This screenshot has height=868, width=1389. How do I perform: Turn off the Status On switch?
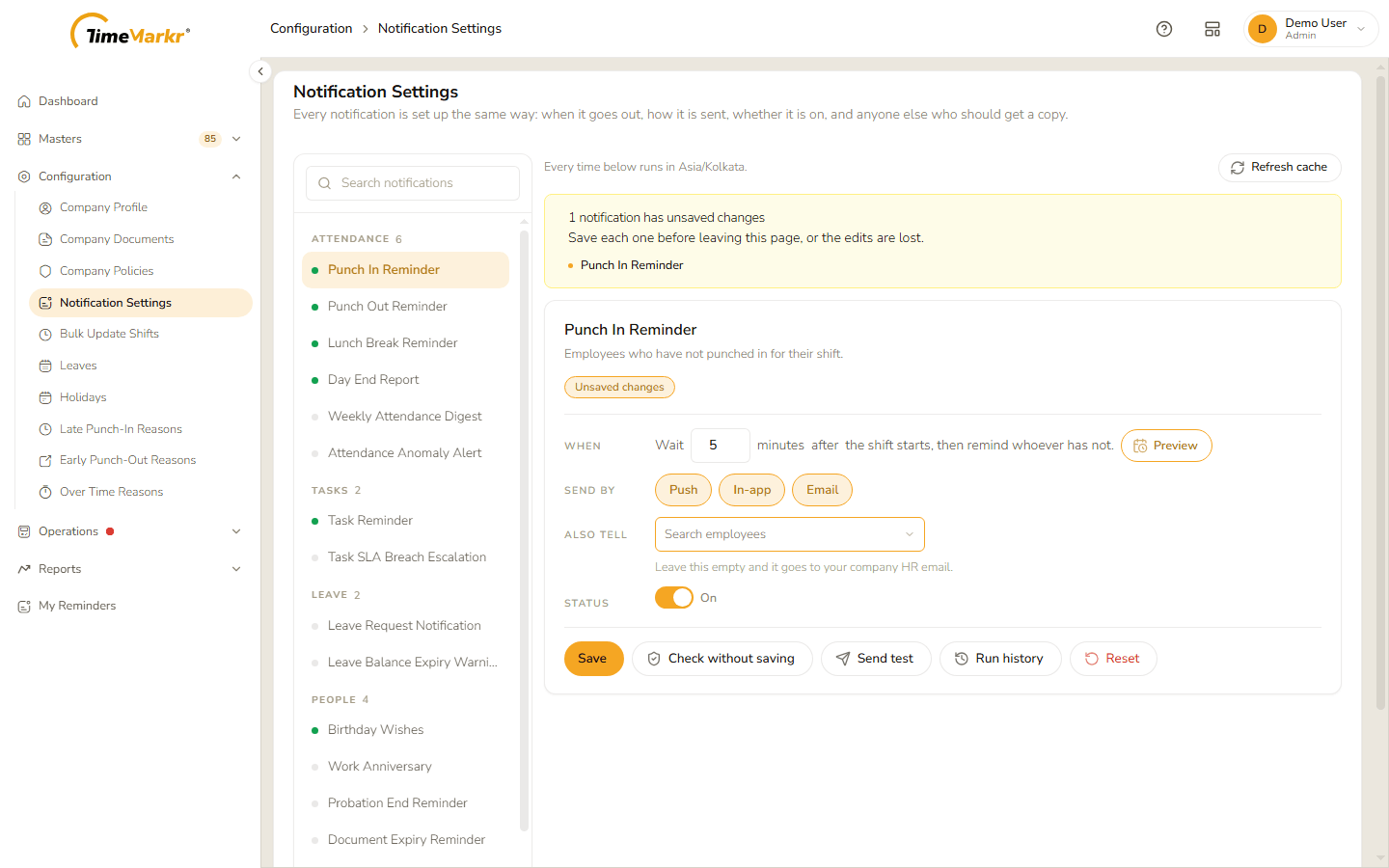click(674, 598)
